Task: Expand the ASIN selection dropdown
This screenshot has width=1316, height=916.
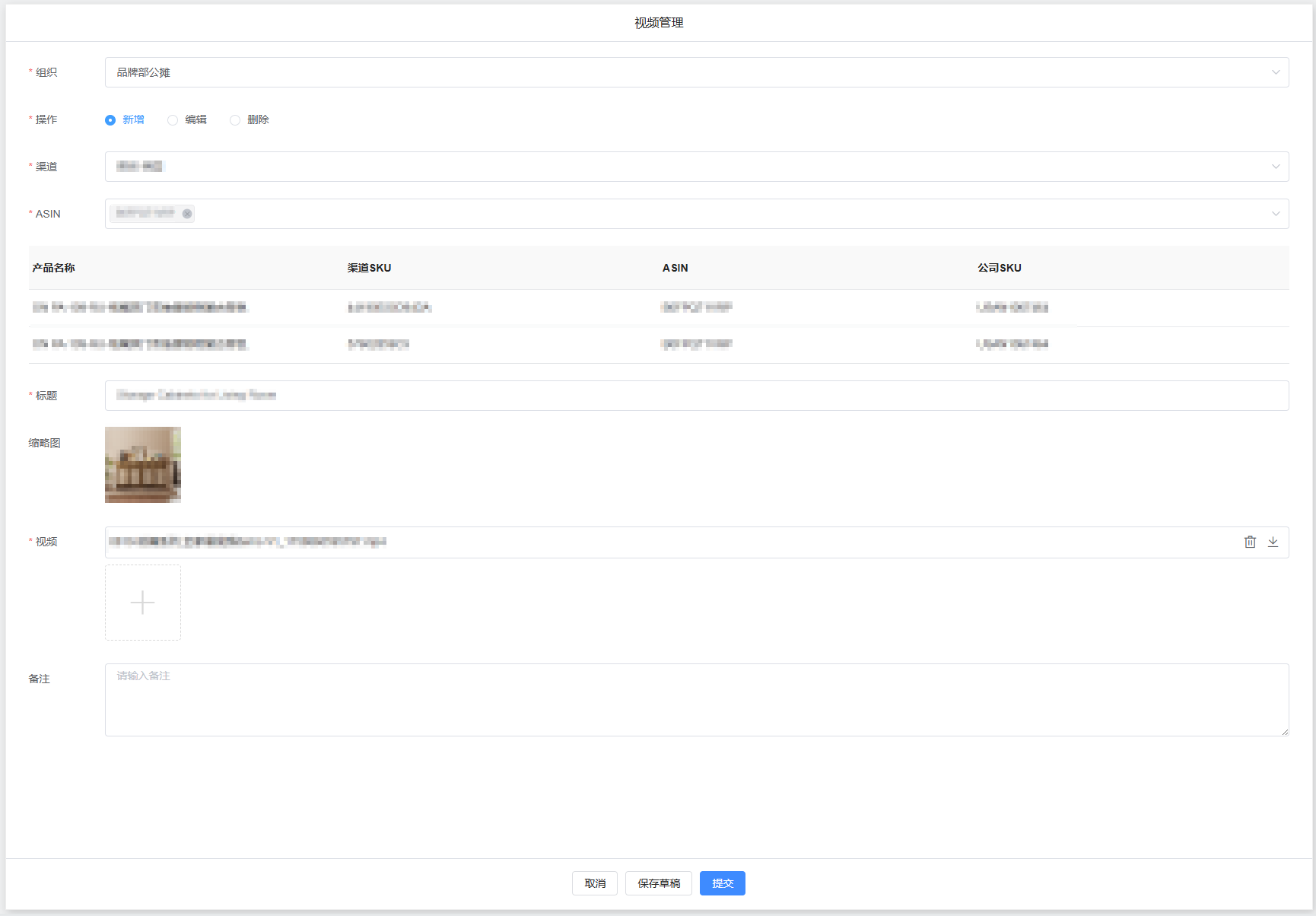Action: [1276, 214]
